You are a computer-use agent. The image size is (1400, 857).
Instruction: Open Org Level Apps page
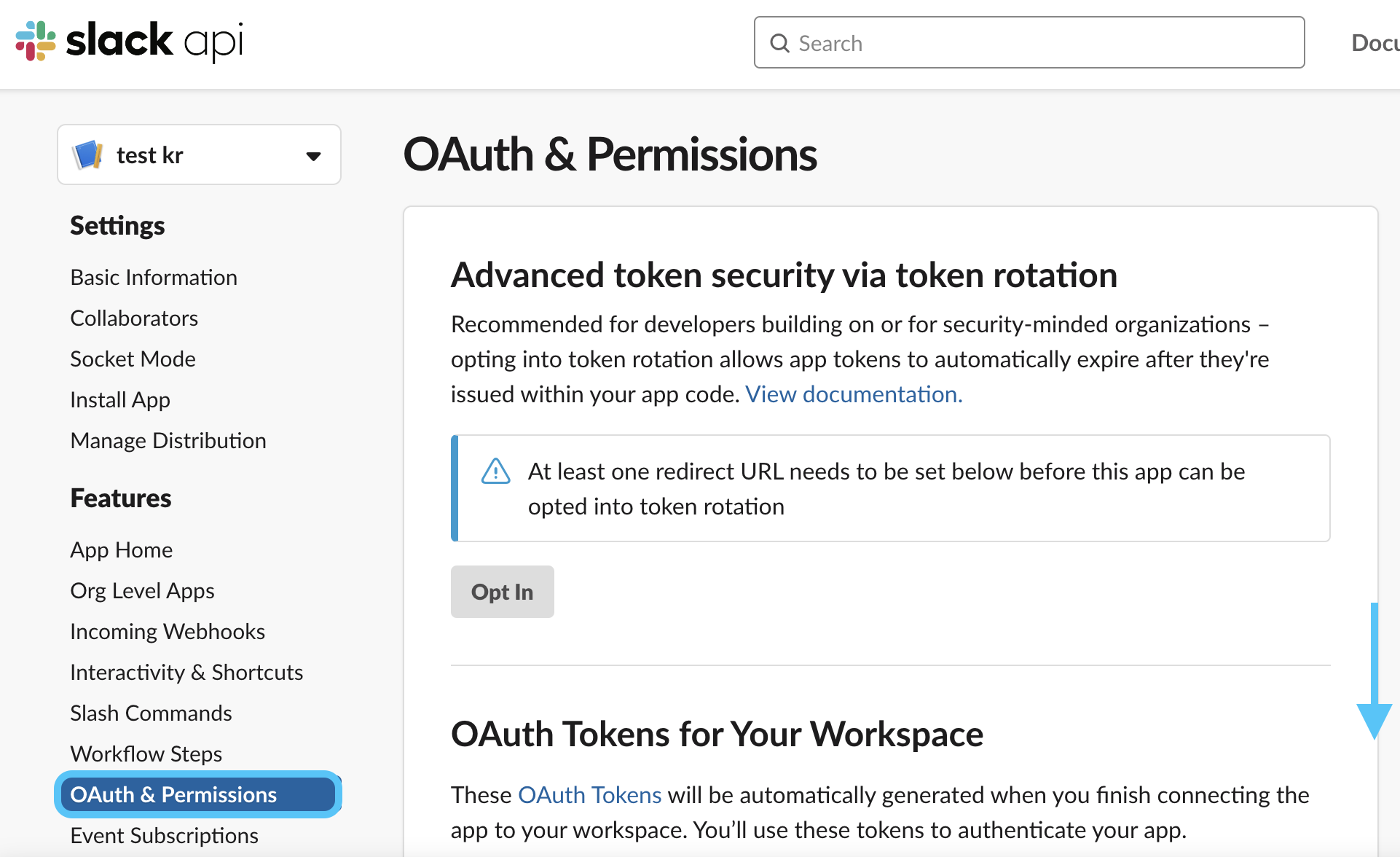(142, 591)
